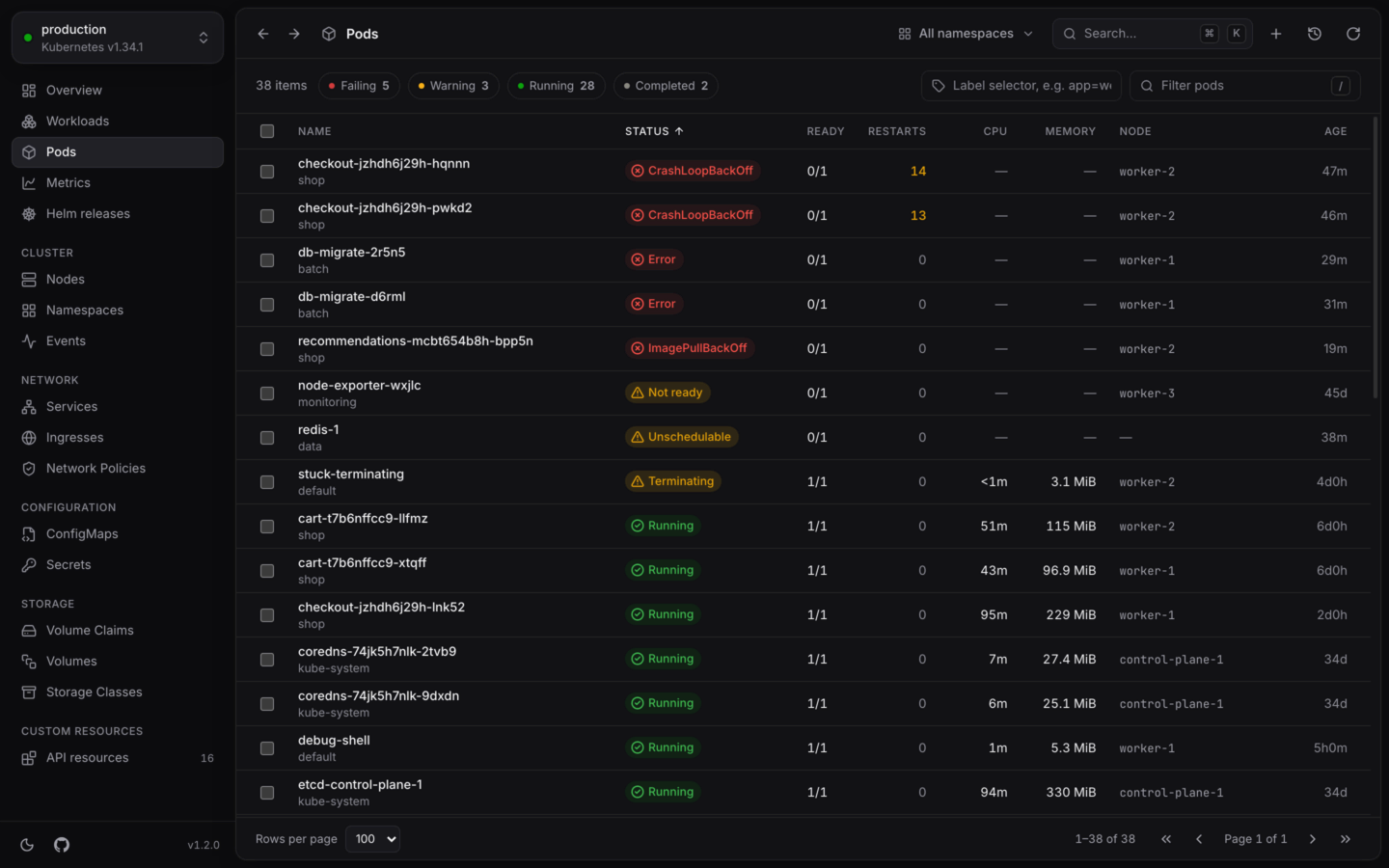
Task: Check the stuck-terminating pod row
Action: click(267, 482)
